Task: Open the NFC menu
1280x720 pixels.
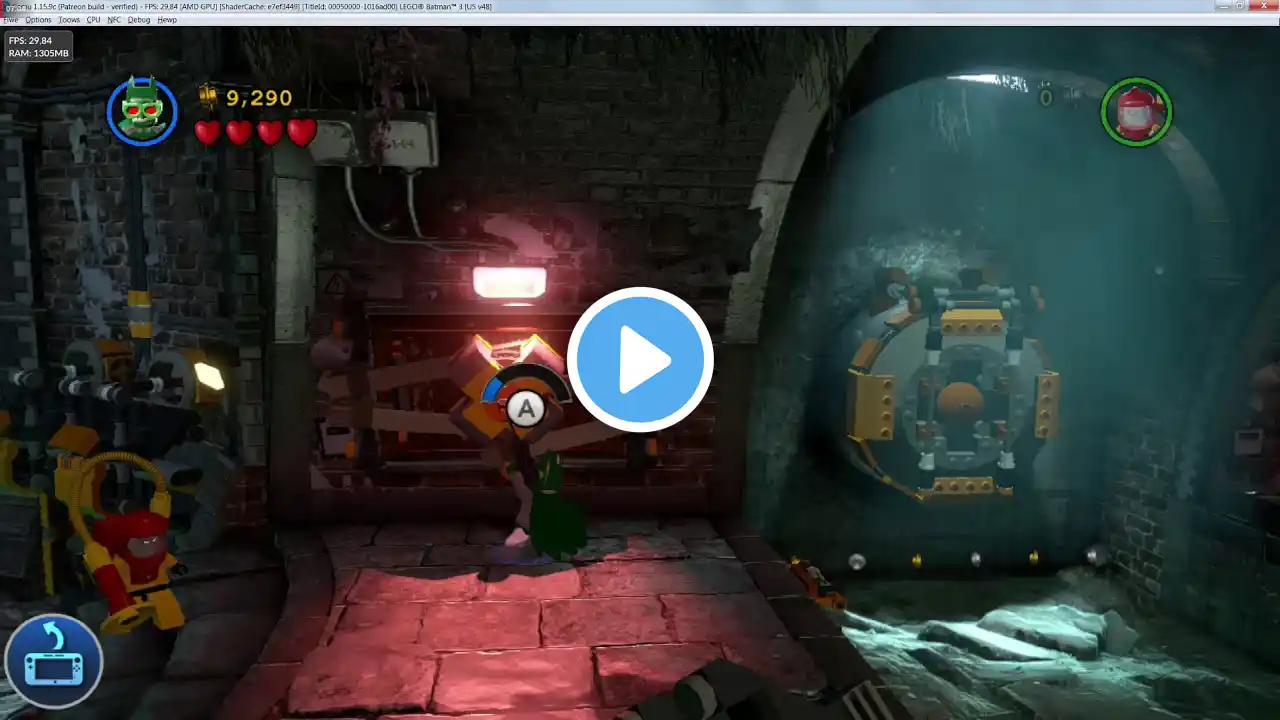Action: coord(114,20)
